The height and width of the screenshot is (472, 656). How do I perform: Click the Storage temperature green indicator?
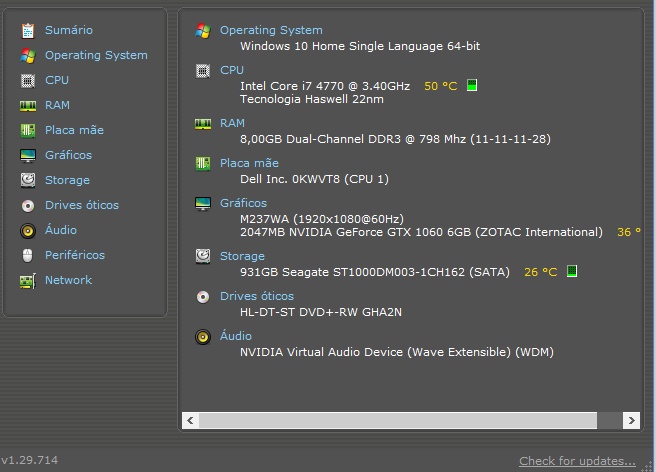pyautogui.click(x=572, y=271)
